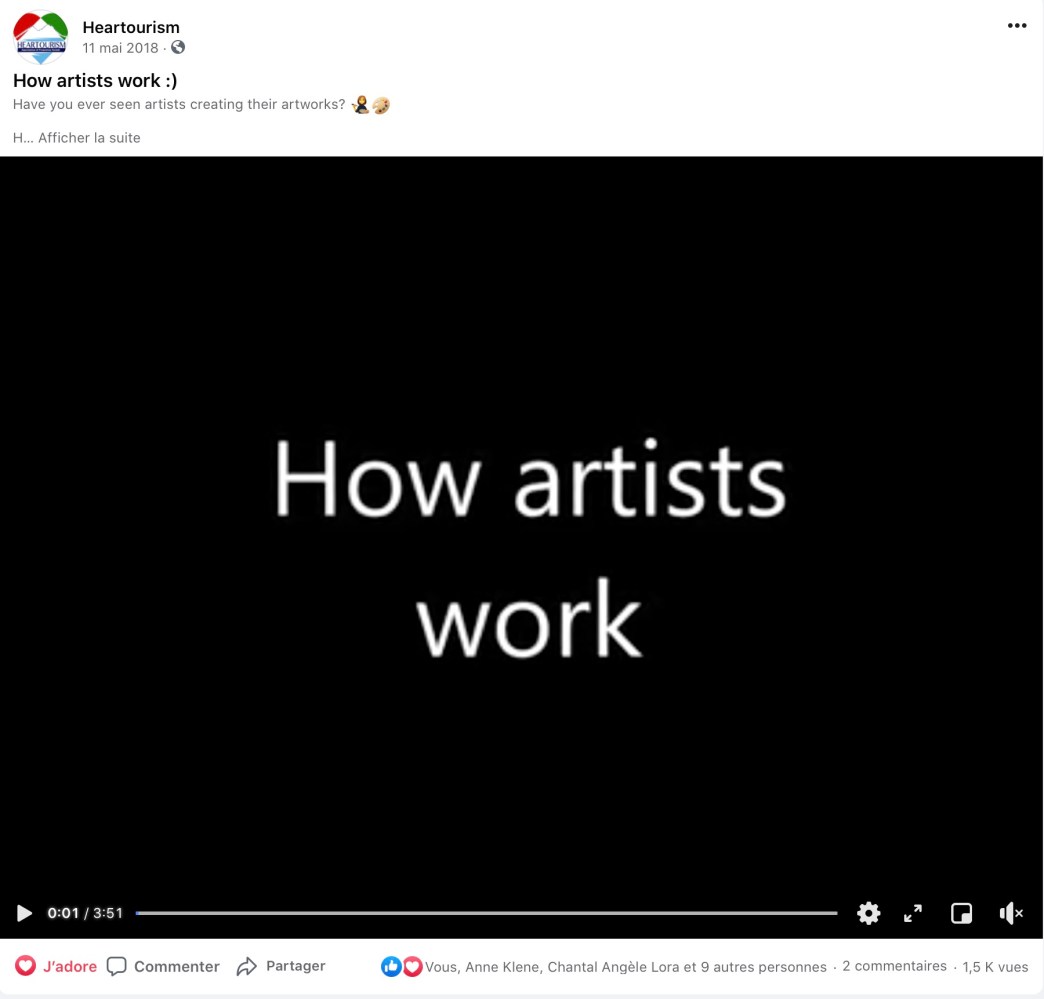Screen dimensions: 1044x999
Task: Share post using Partager
Action: [281, 966]
